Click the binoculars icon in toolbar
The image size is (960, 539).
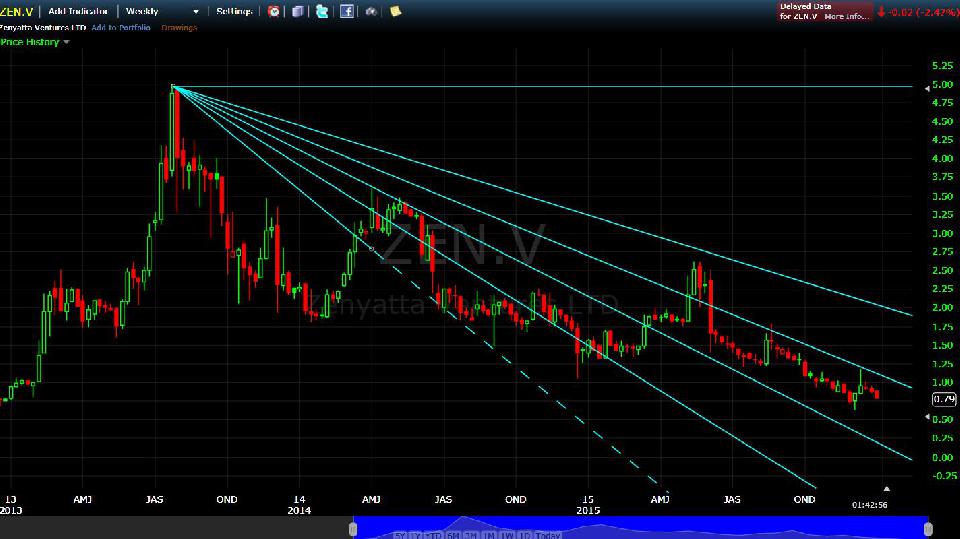(372, 12)
